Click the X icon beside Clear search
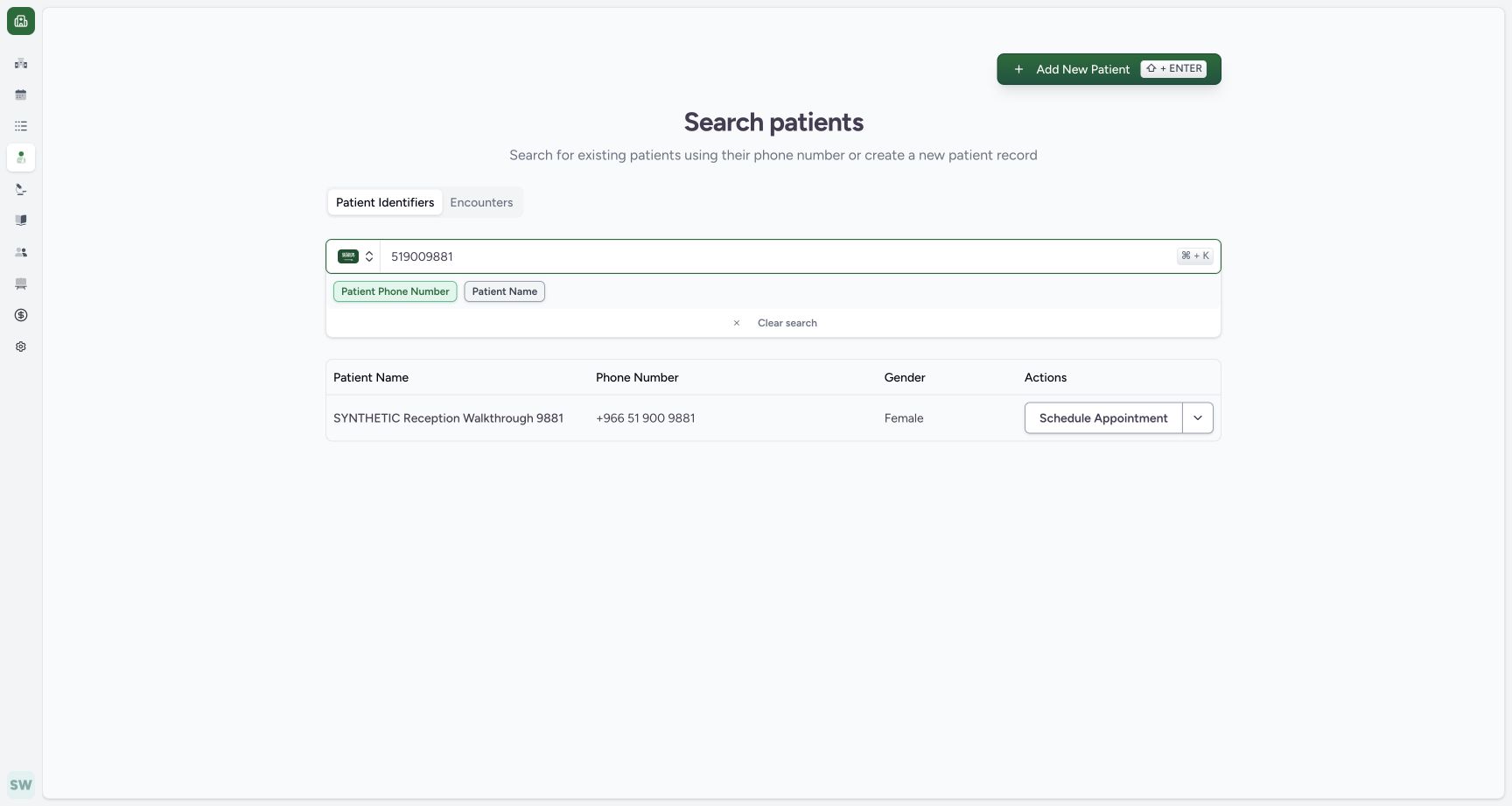The height and width of the screenshot is (806, 1512). (x=737, y=323)
